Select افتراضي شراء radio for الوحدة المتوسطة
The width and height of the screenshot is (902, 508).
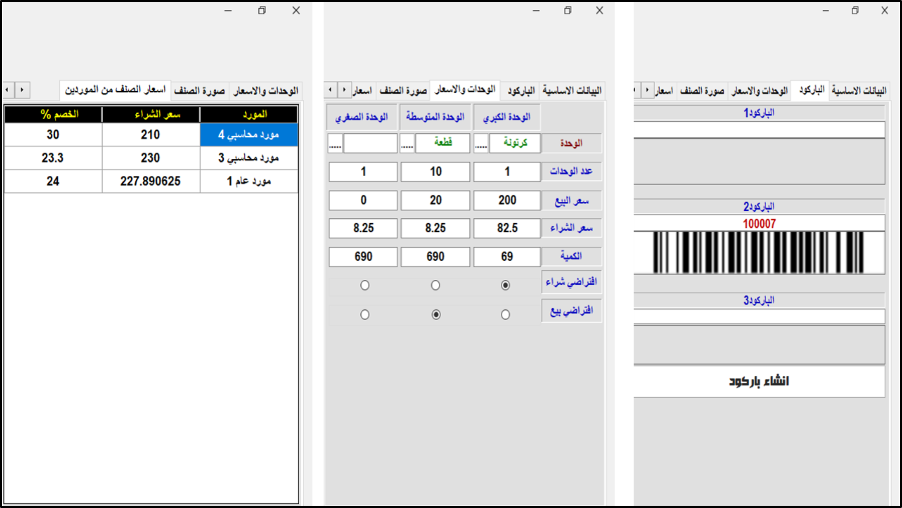tap(435, 285)
